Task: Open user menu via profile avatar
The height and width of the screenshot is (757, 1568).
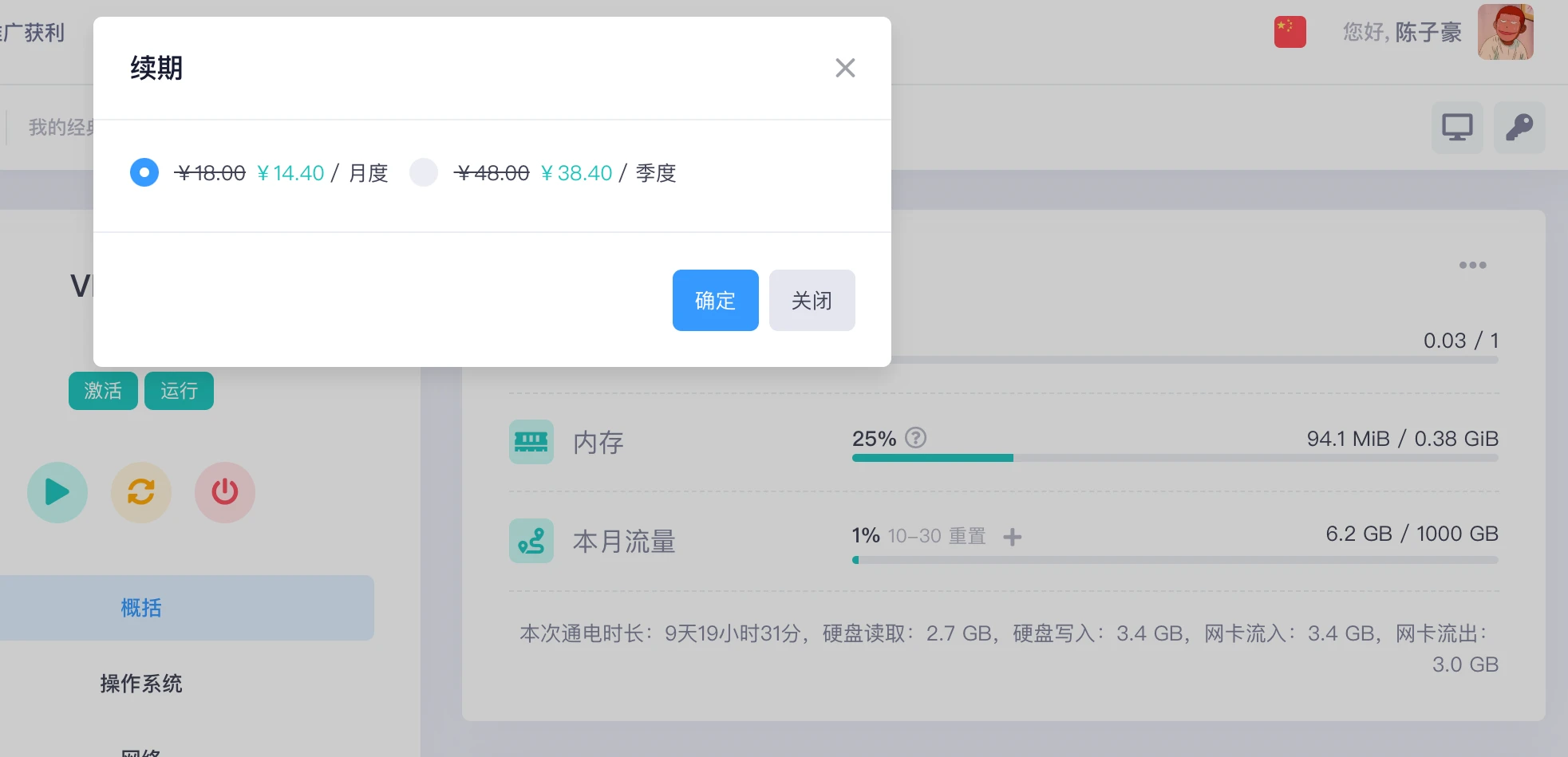Action: (1505, 32)
